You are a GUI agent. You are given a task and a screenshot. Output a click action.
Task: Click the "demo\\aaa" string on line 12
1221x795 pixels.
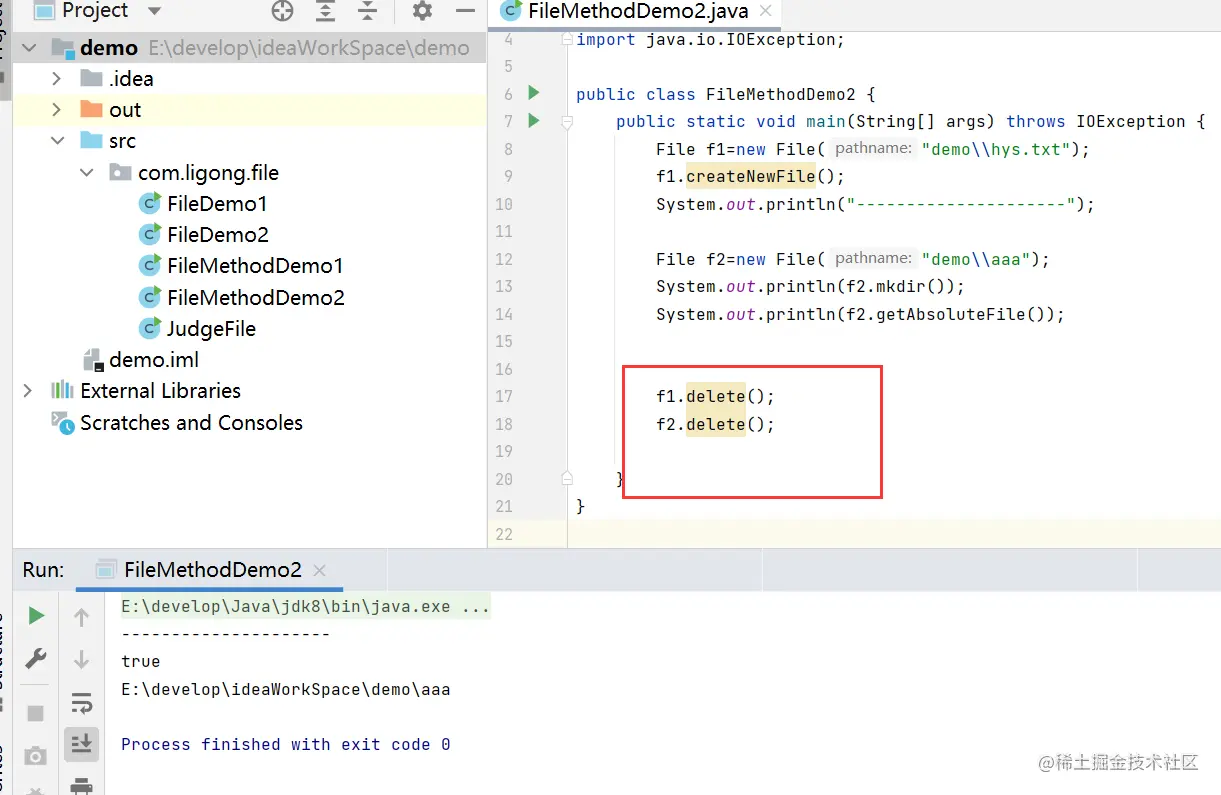click(976, 259)
